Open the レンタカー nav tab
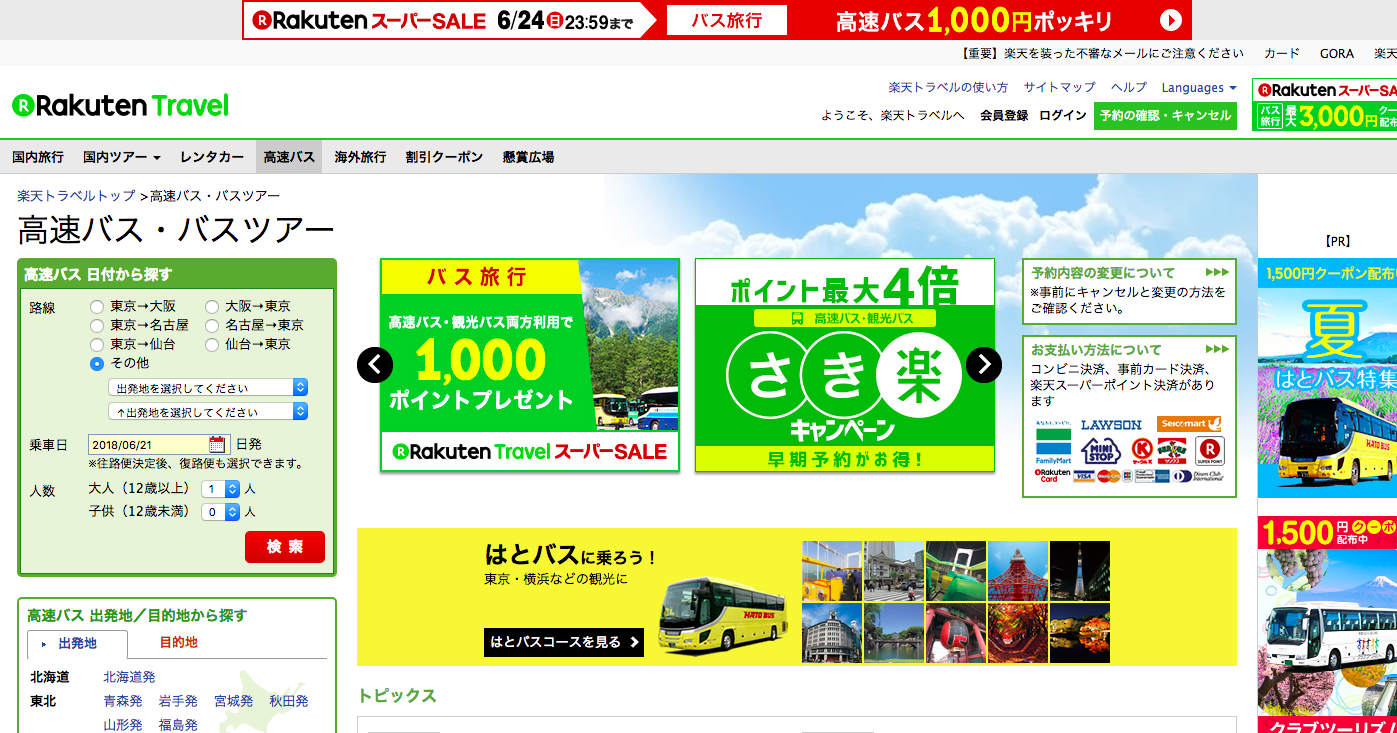This screenshot has width=1397, height=733. point(212,157)
